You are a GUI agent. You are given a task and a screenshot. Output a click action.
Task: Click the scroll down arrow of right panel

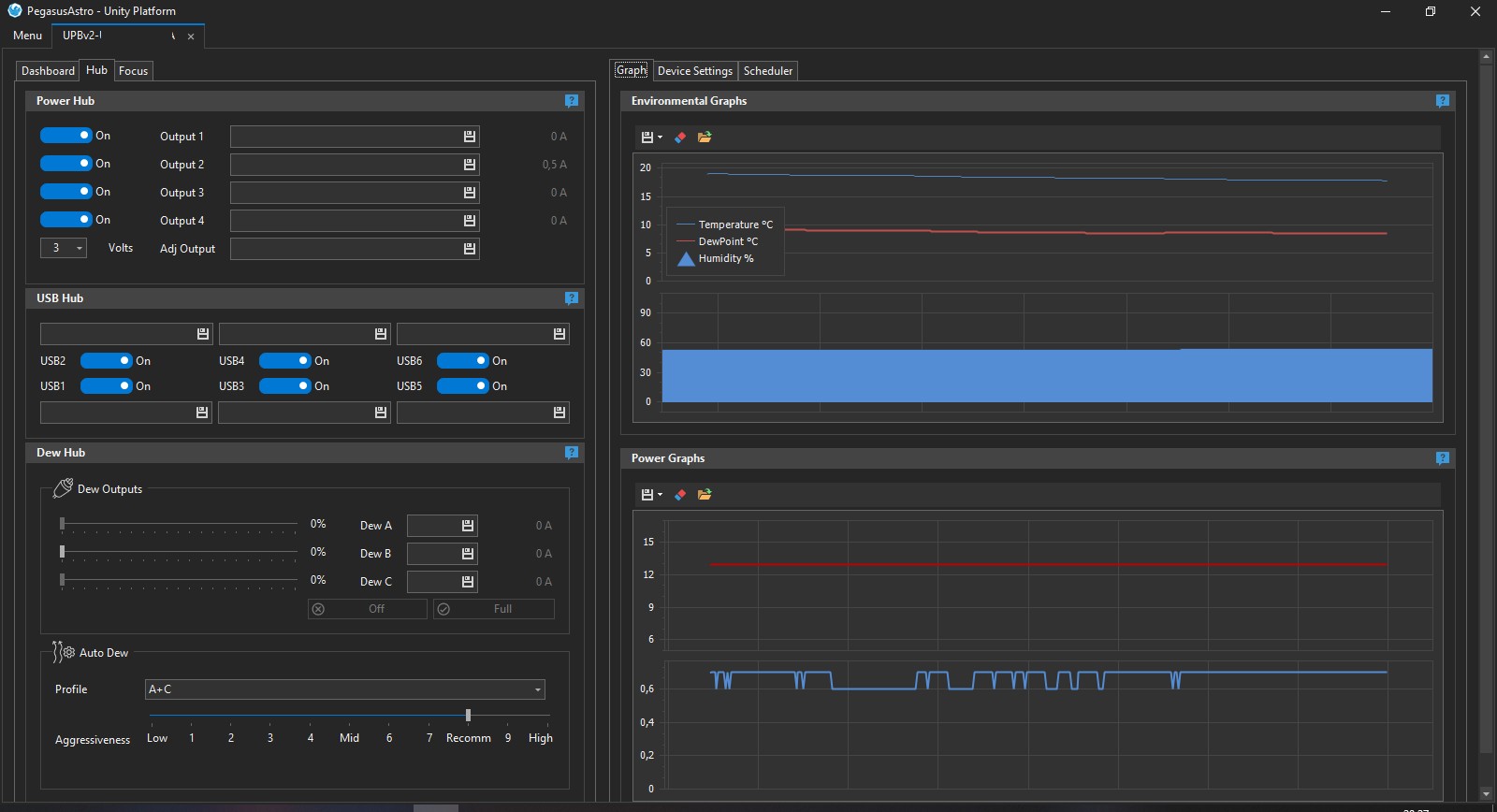pyautogui.click(x=1486, y=794)
